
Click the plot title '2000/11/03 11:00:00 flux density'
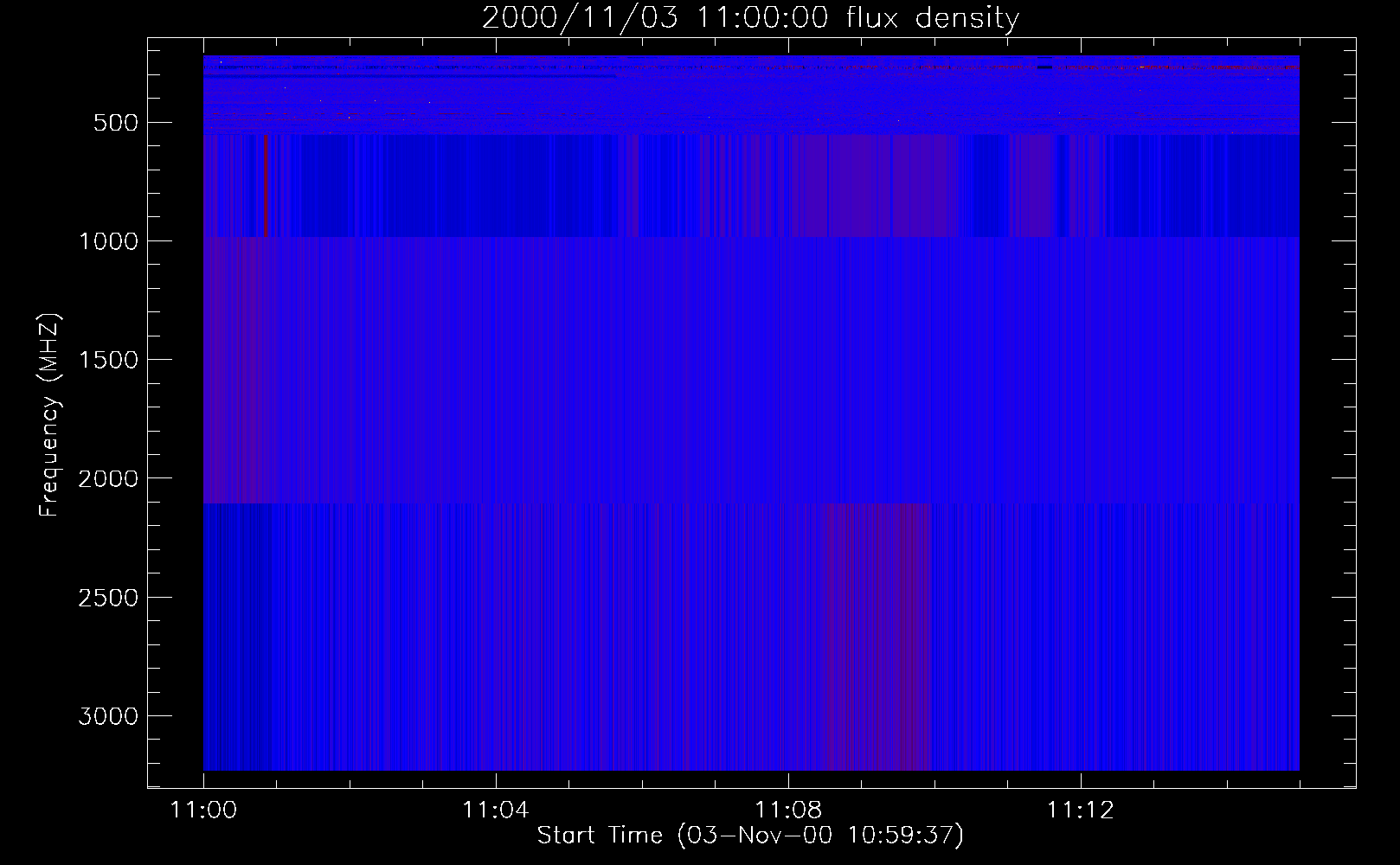click(x=750, y=18)
